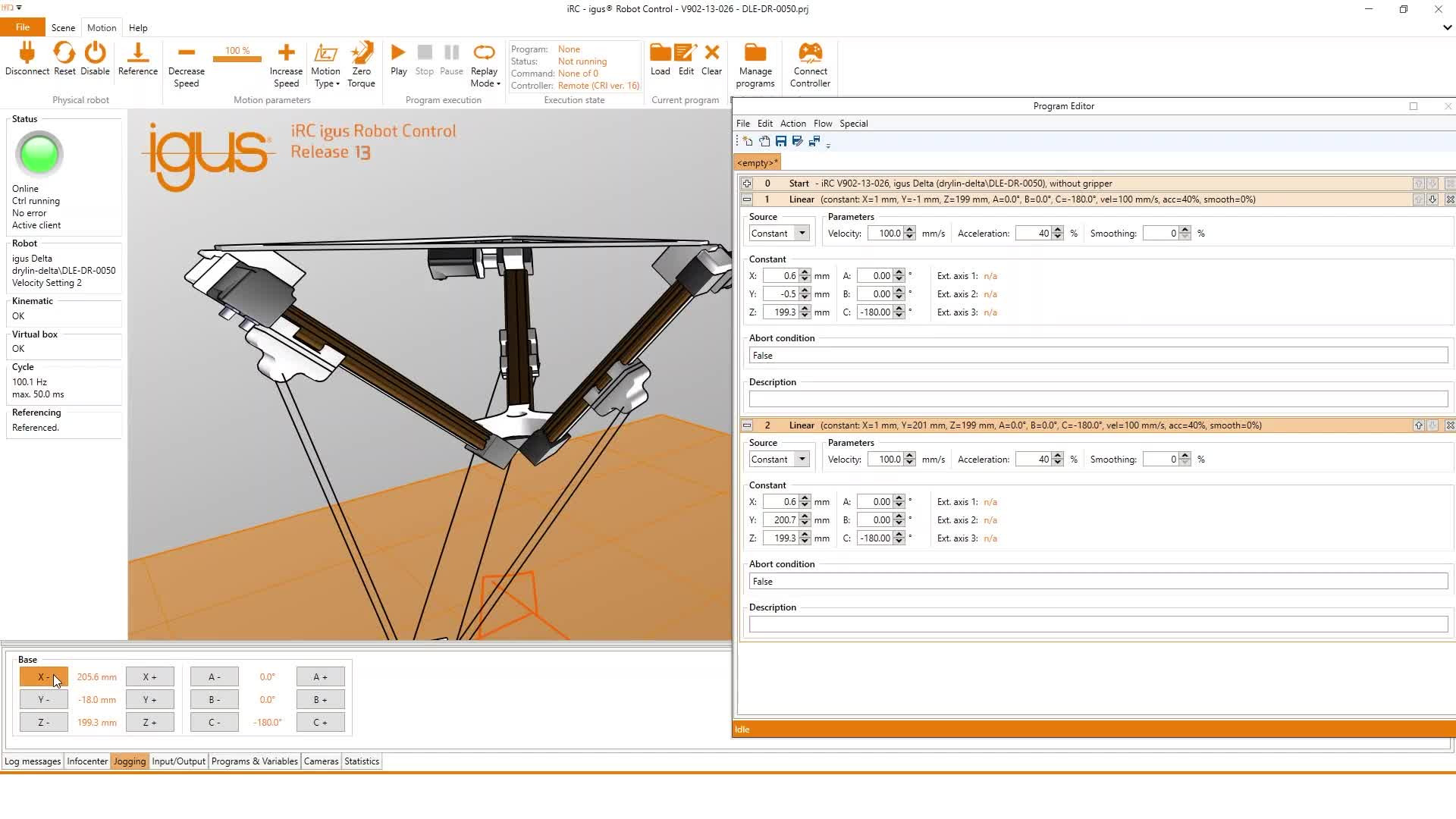Open Program Editor Special menu
This screenshot has height=819, width=1456.
tap(854, 124)
